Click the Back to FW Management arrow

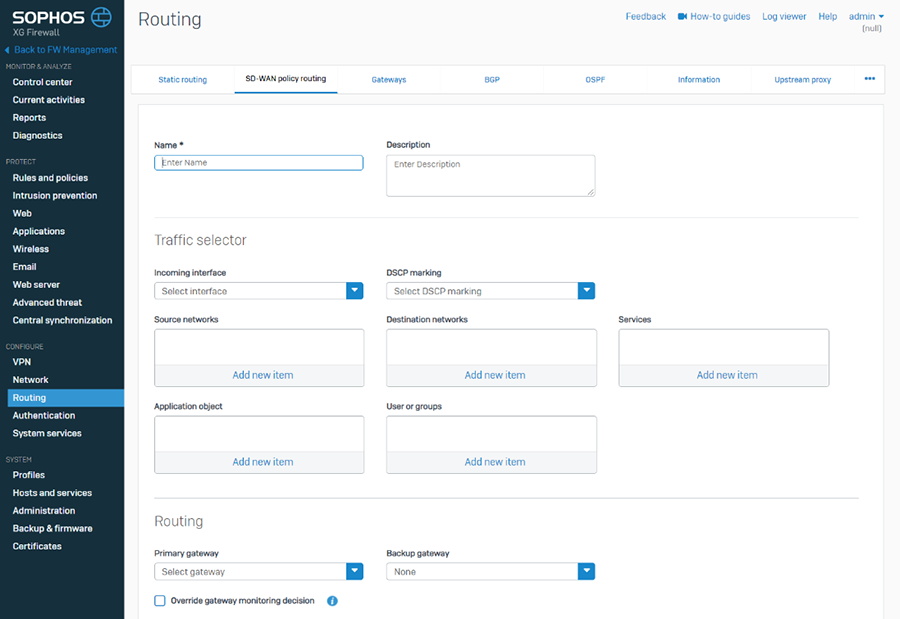(x=7, y=50)
